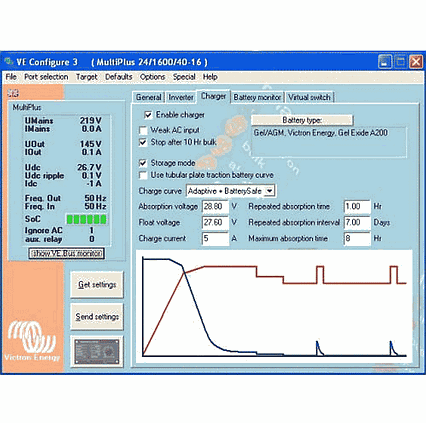The width and height of the screenshot is (426, 423).
Task: Toggle the Enable charger checkbox
Action: click(x=148, y=115)
